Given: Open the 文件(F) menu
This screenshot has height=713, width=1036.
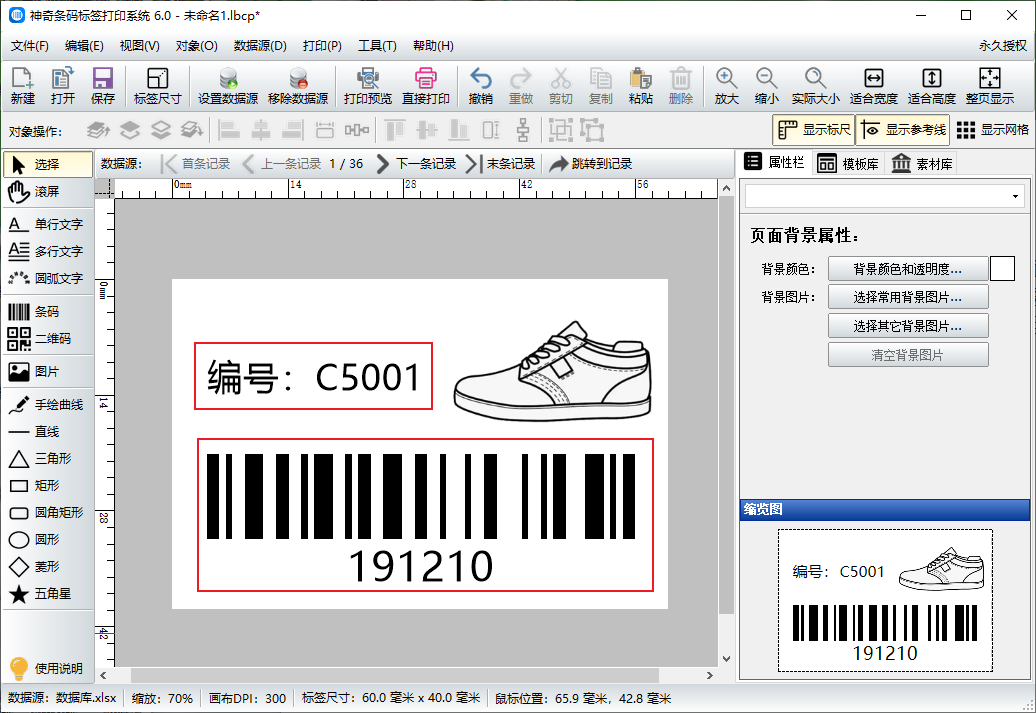Looking at the screenshot, I should click(x=30, y=46).
